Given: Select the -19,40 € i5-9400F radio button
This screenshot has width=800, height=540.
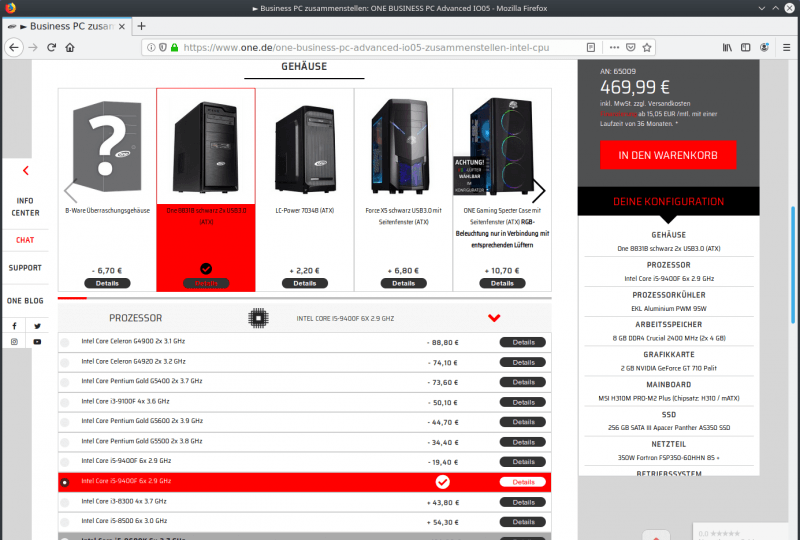Looking at the screenshot, I should click(x=65, y=462).
